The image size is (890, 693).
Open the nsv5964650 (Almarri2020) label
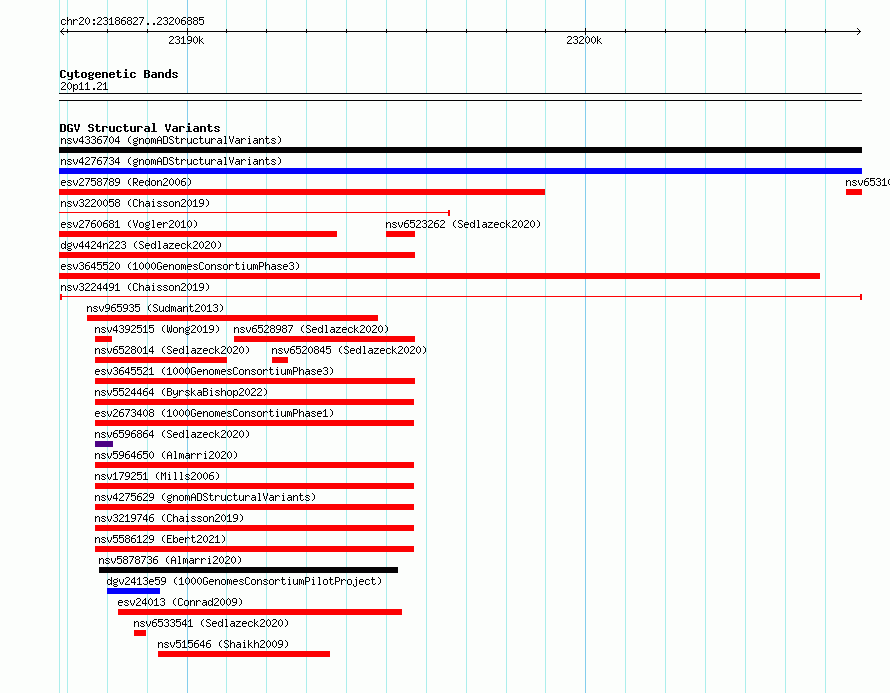click(166, 455)
